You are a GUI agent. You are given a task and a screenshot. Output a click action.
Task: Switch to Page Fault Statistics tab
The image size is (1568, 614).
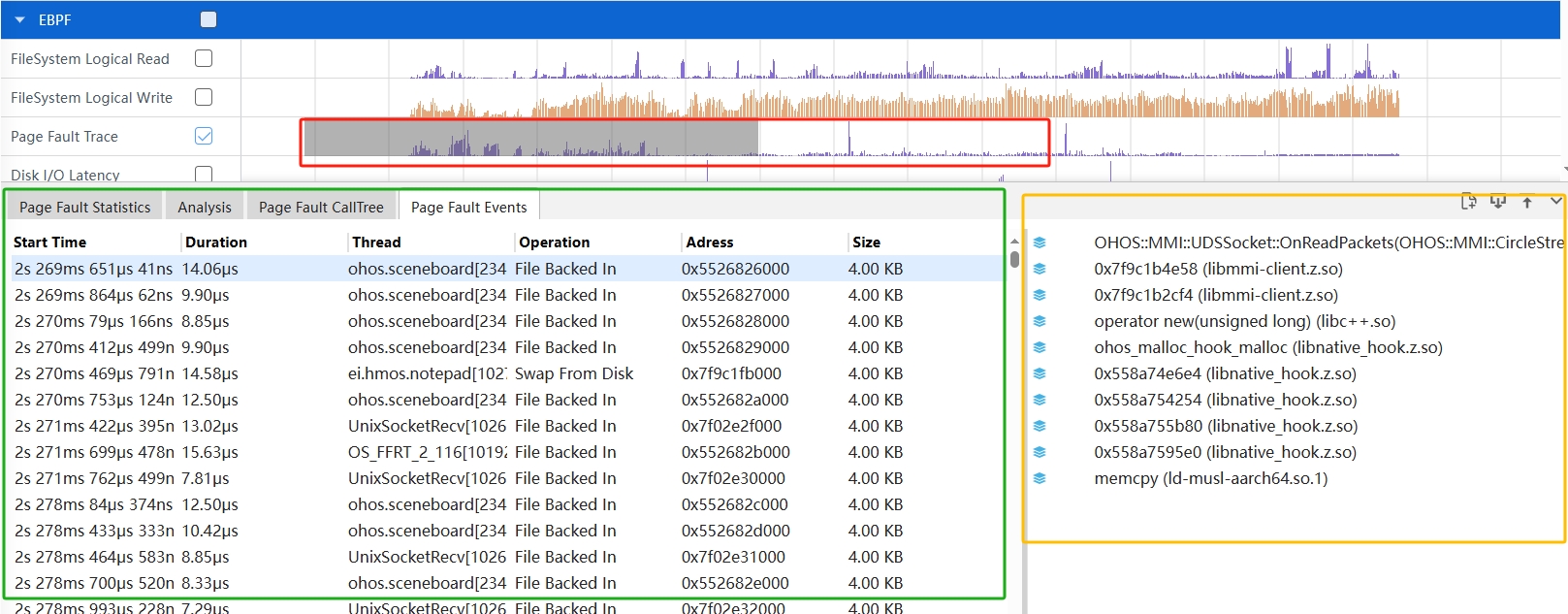tap(85, 207)
